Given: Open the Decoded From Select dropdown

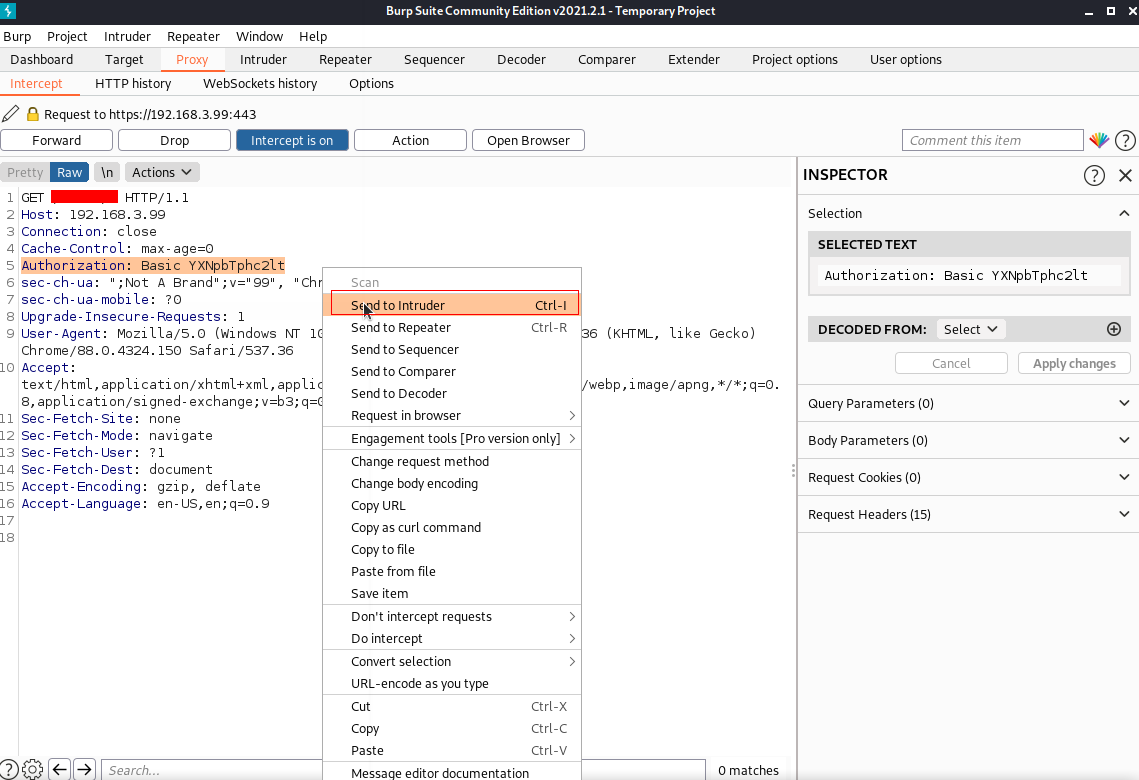Looking at the screenshot, I should click(970, 329).
